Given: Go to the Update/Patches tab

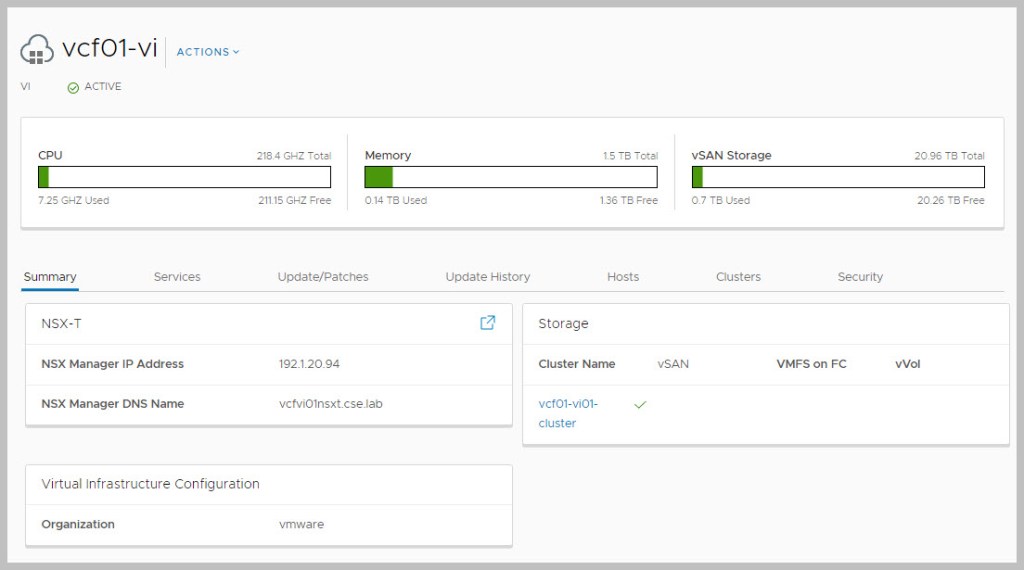Looking at the screenshot, I should 323,277.
